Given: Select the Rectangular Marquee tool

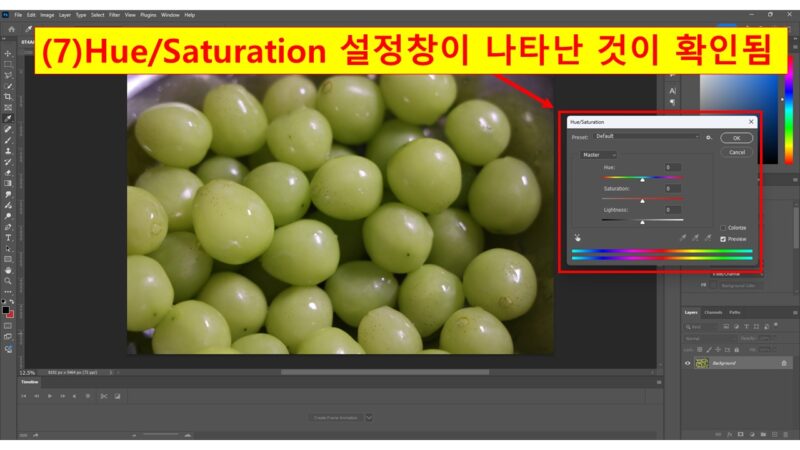Looking at the screenshot, I should coord(8,64).
